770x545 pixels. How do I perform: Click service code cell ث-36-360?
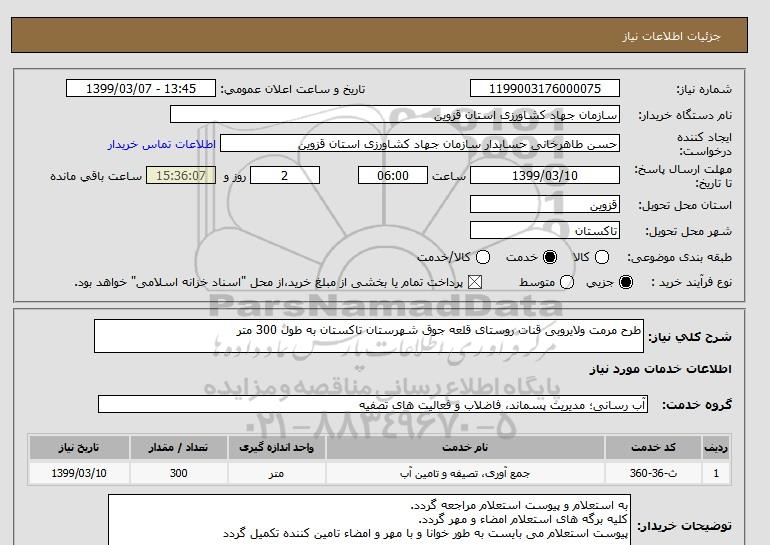[653, 473]
